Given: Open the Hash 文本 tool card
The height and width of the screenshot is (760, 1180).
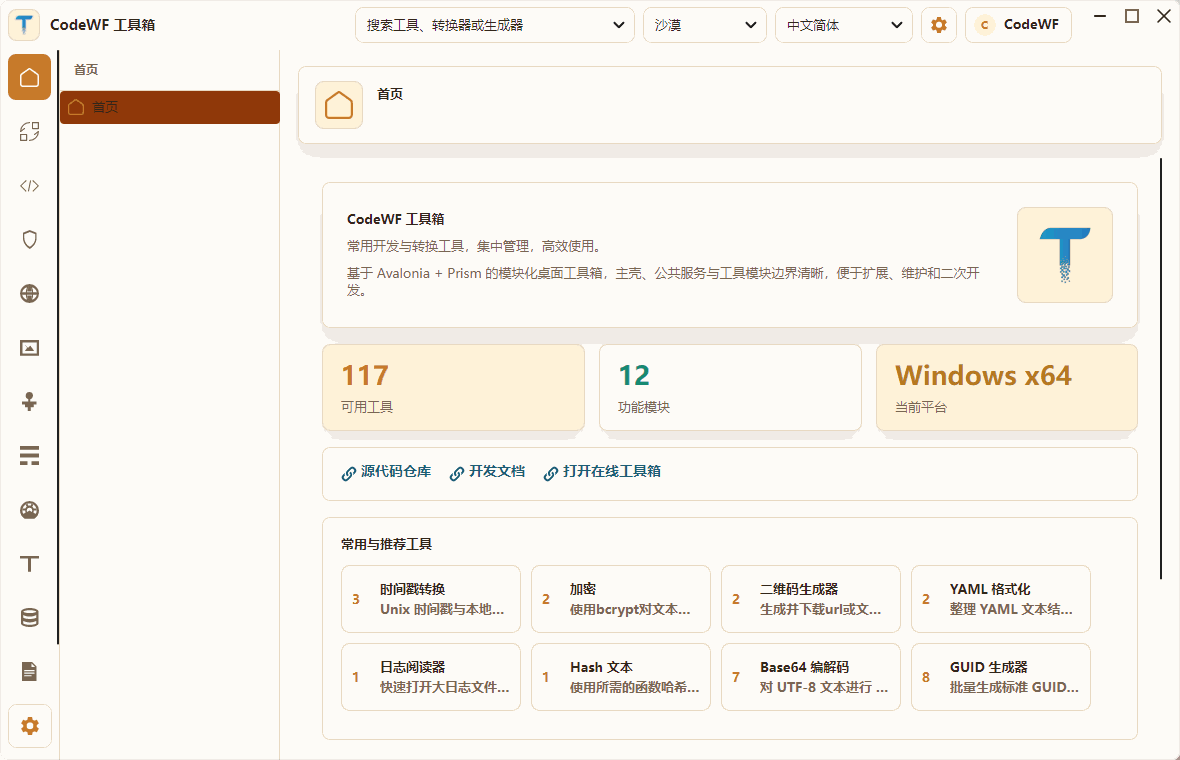Looking at the screenshot, I should pos(621,676).
